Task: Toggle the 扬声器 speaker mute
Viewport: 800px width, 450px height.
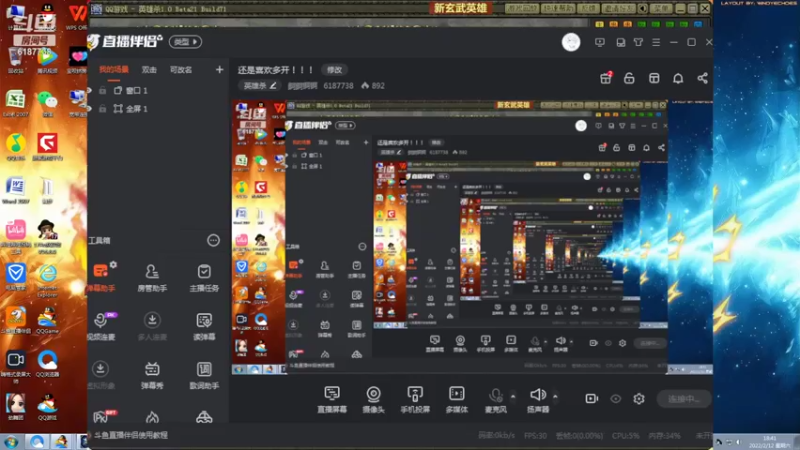Action: tap(538, 399)
